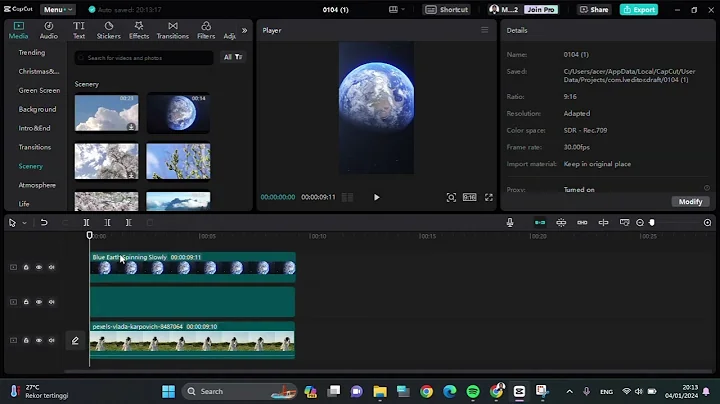This screenshot has height=404, width=720.
Task: Click the Shortcut button
Action: (x=446, y=9)
